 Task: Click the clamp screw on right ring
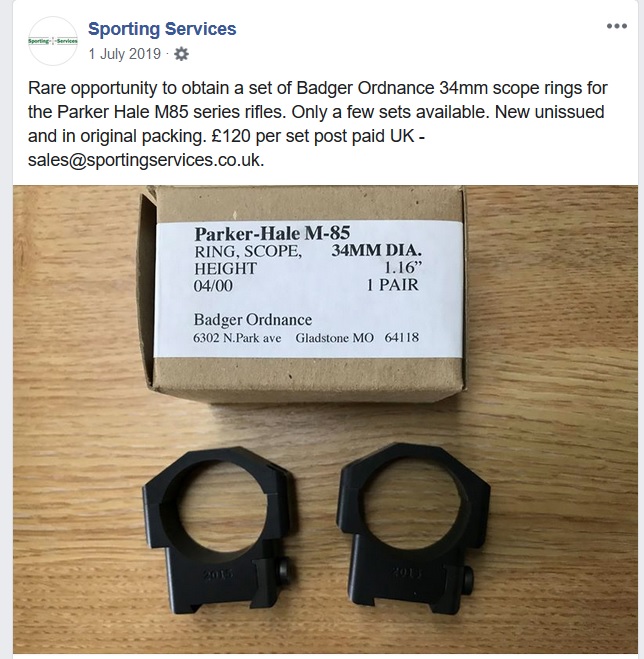(468, 578)
